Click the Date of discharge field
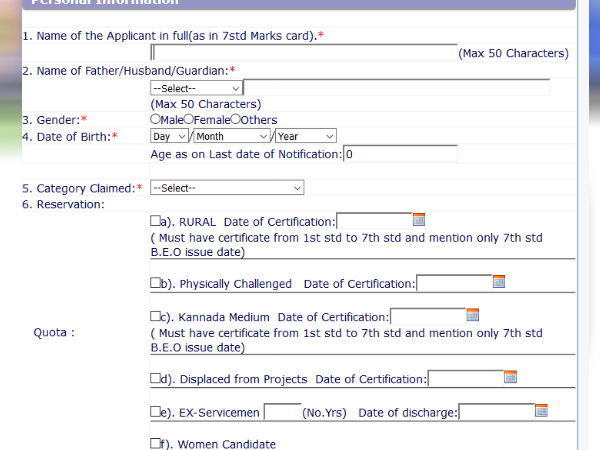Viewport: 600px width, 450px height. tap(496, 412)
